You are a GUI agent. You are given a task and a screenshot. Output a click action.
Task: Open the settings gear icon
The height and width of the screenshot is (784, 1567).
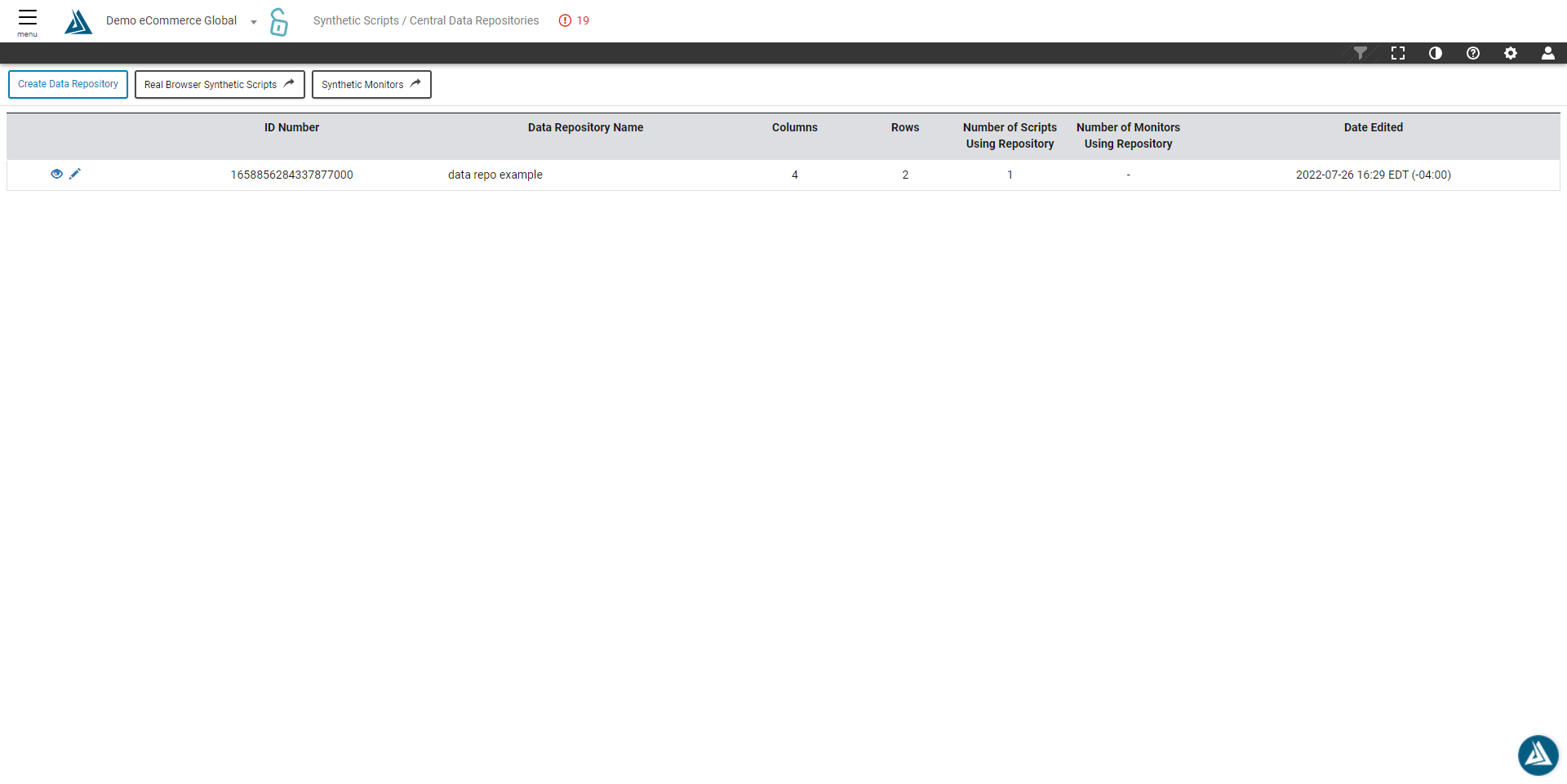(1511, 53)
